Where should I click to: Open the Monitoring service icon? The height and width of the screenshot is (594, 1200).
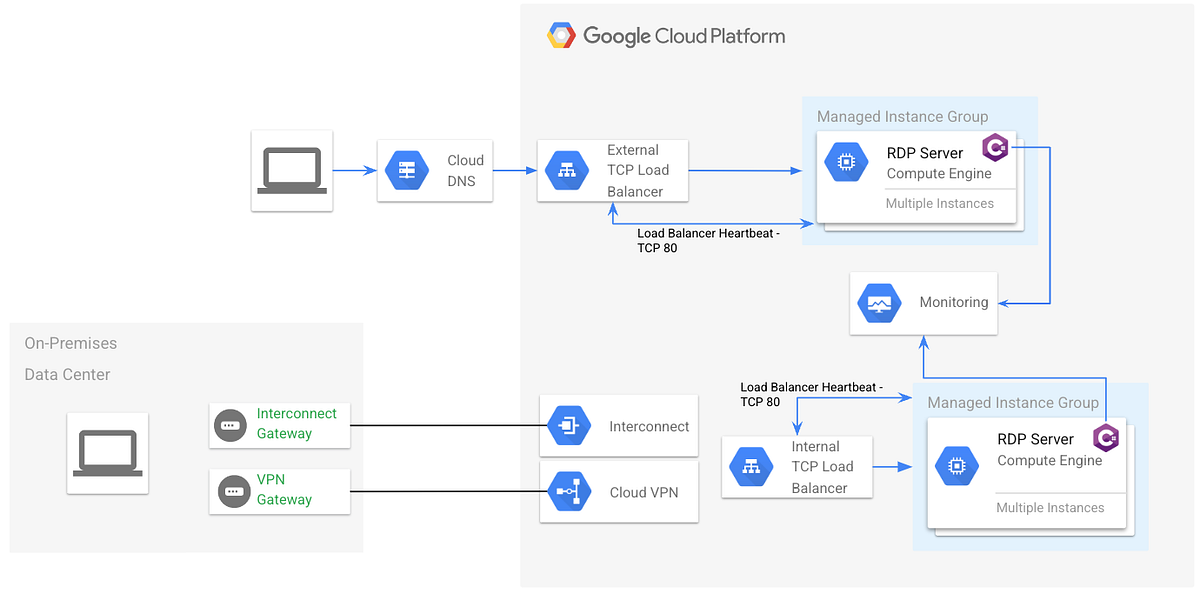click(x=879, y=302)
